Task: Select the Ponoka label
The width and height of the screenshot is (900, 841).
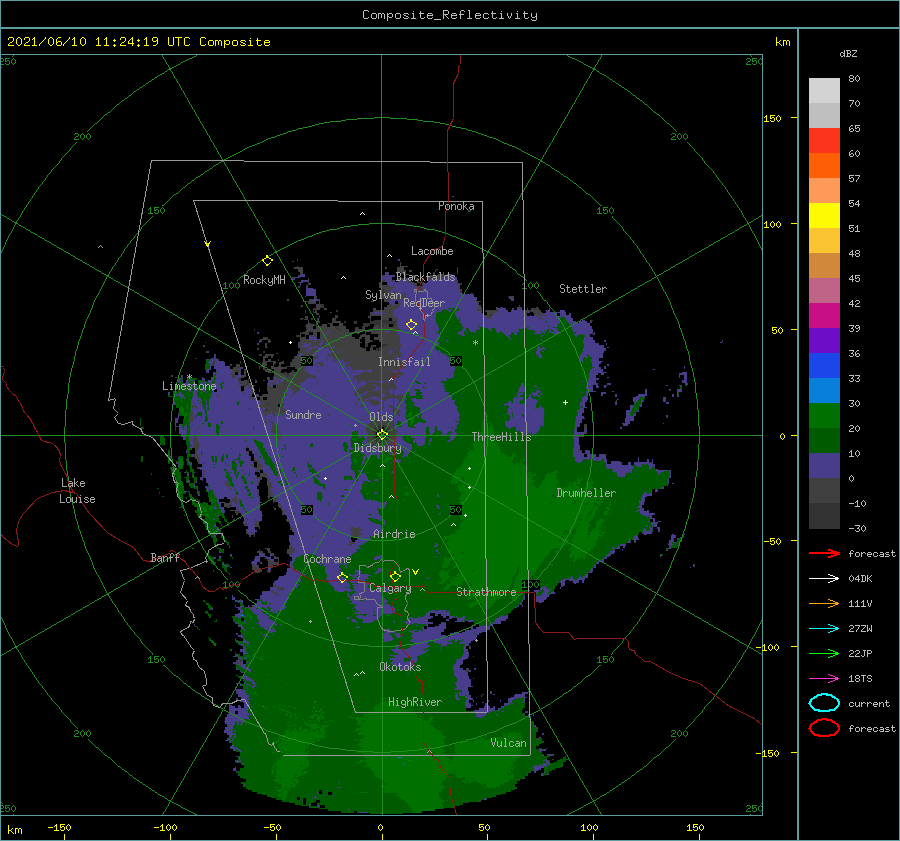Action: (456, 206)
